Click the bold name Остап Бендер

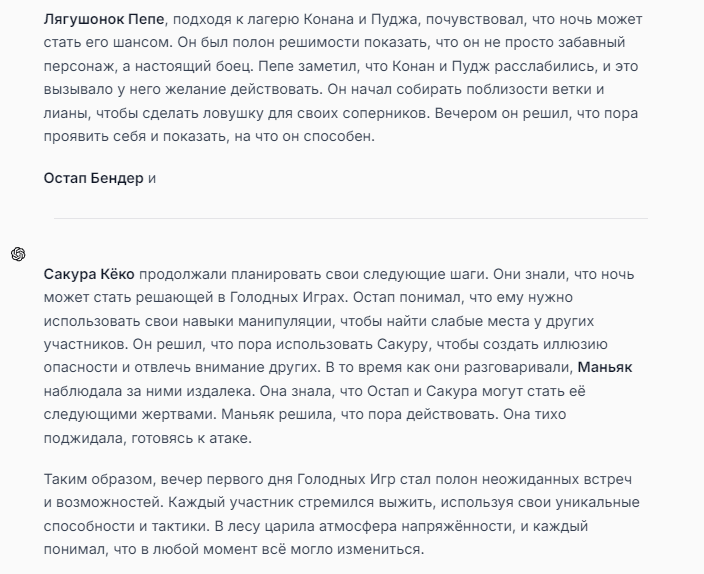(93, 178)
